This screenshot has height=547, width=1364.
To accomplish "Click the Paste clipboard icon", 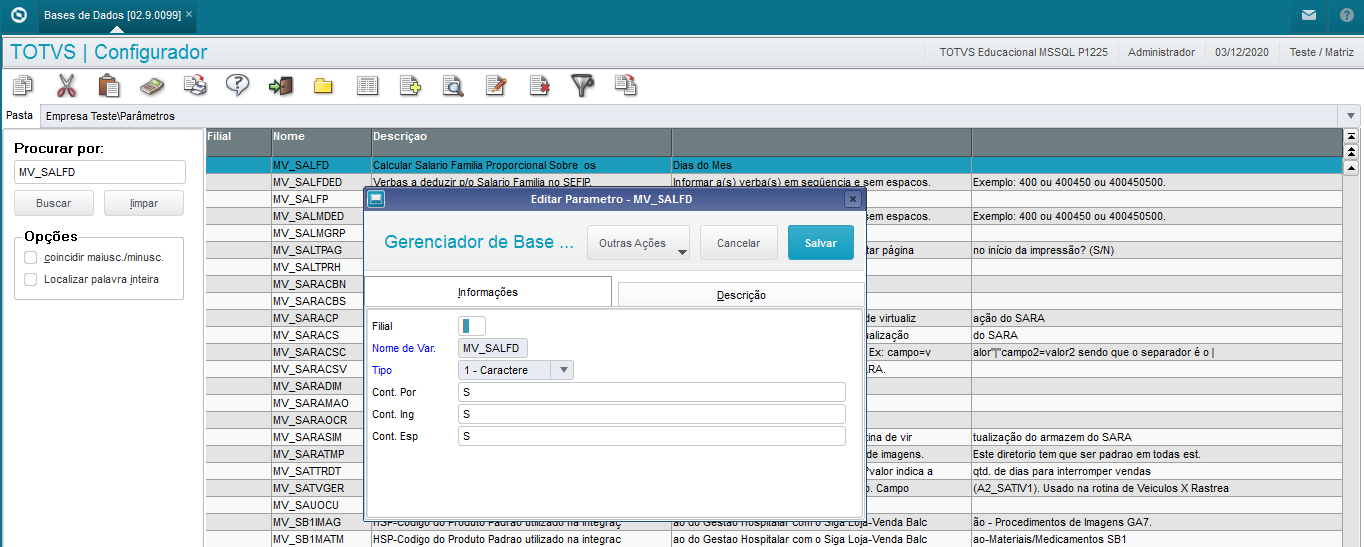I will (x=109, y=85).
